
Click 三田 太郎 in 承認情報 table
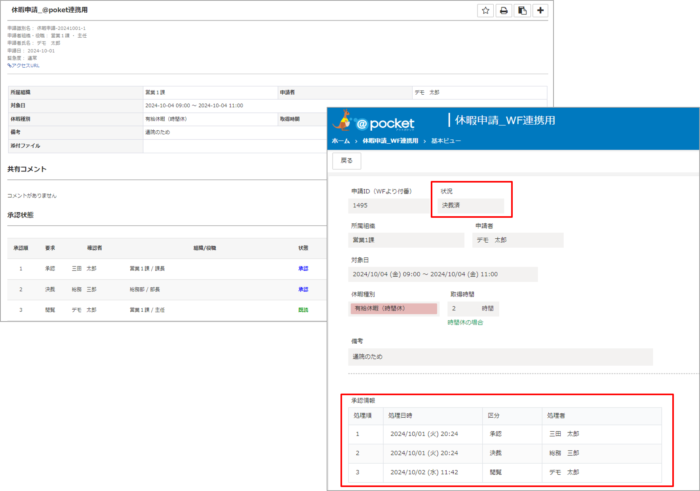[x=564, y=434]
